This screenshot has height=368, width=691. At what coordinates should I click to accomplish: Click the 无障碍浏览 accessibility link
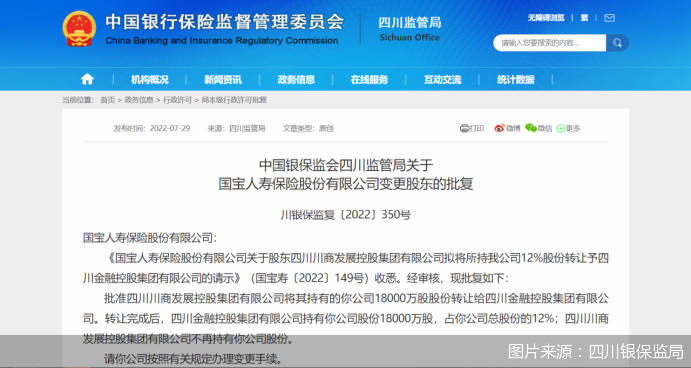click(x=546, y=18)
